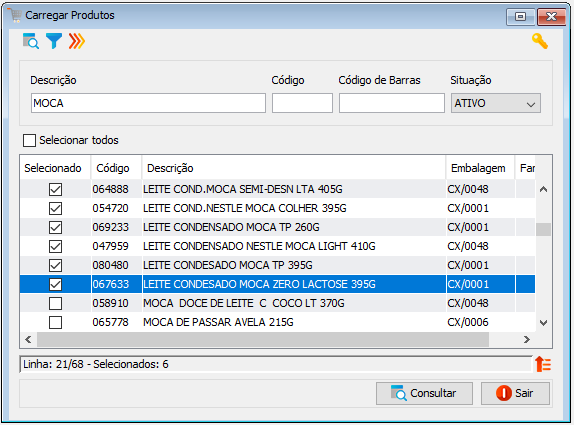
Task: Uncheck product 080480 checkbox
Action: coord(55,265)
